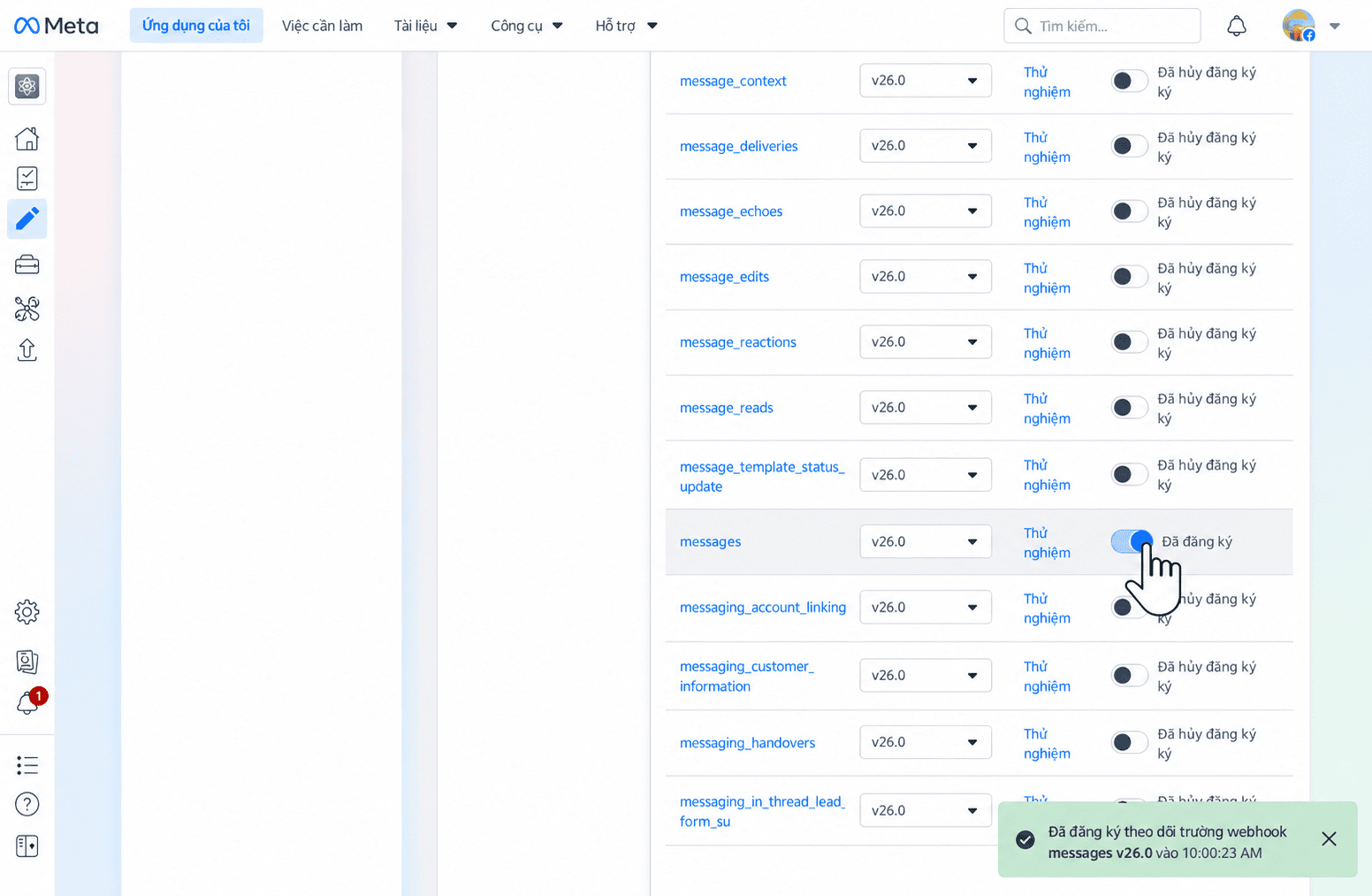Open version dropdown for message_reads
This screenshot has height=896, width=1372.
tap(925, 408)
